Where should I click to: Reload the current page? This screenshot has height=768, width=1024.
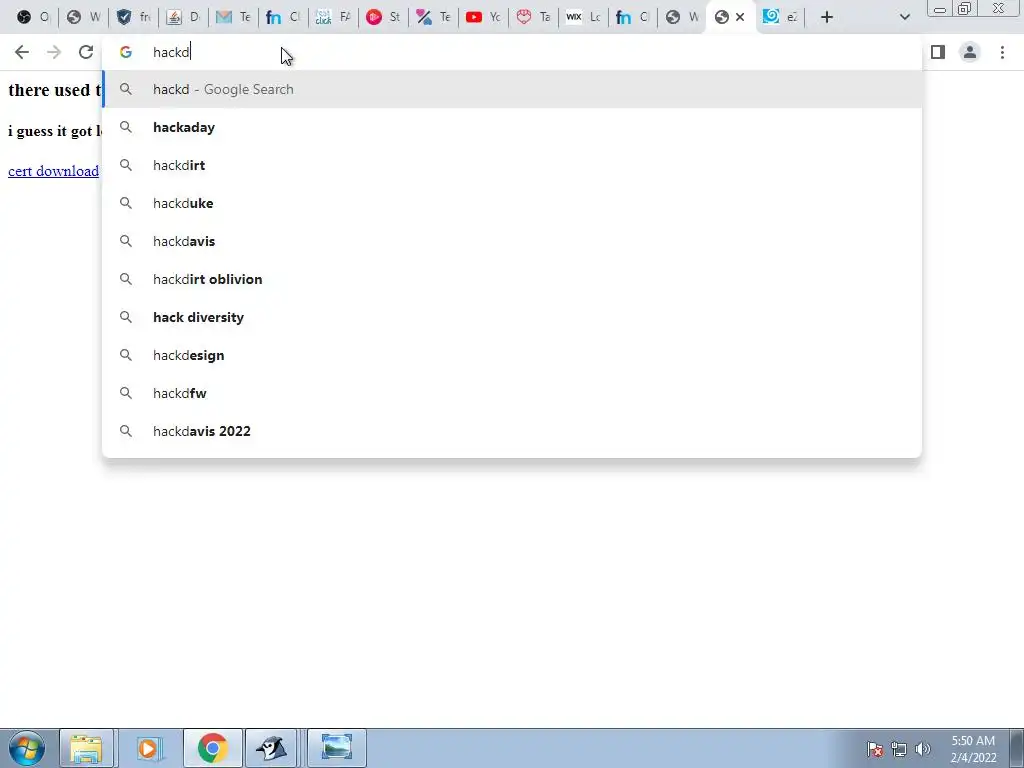86,52
